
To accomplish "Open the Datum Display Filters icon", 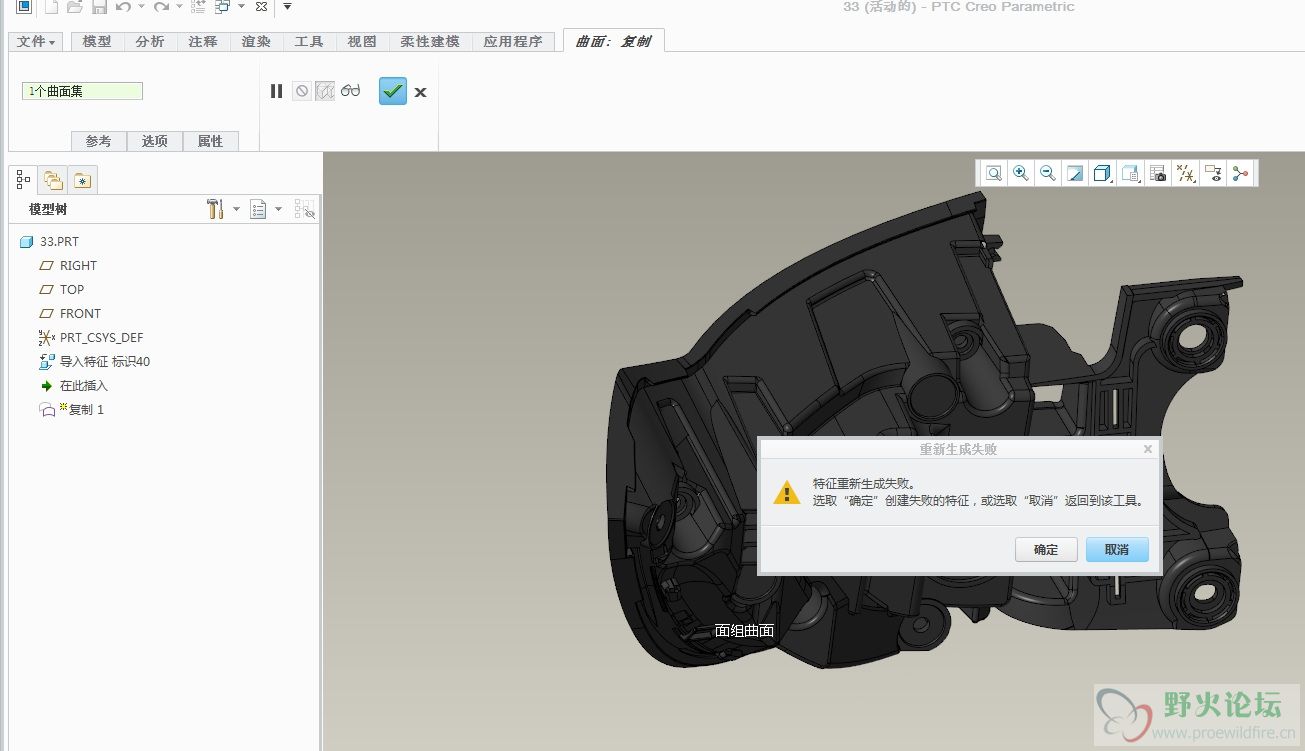I will 1185,173.
